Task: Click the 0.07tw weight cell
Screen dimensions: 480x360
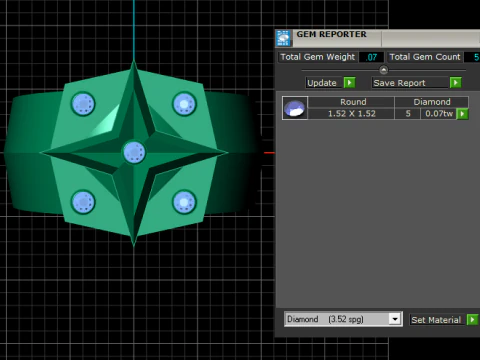Action: (439, 114)
